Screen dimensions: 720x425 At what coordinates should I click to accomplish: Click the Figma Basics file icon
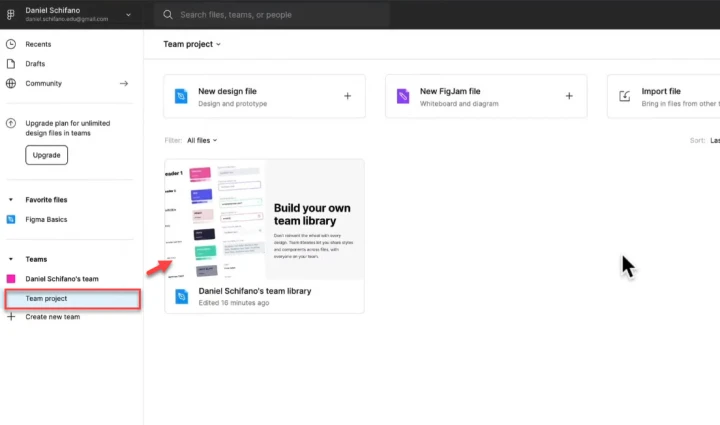pyautogui.click(x=11, y=219)
